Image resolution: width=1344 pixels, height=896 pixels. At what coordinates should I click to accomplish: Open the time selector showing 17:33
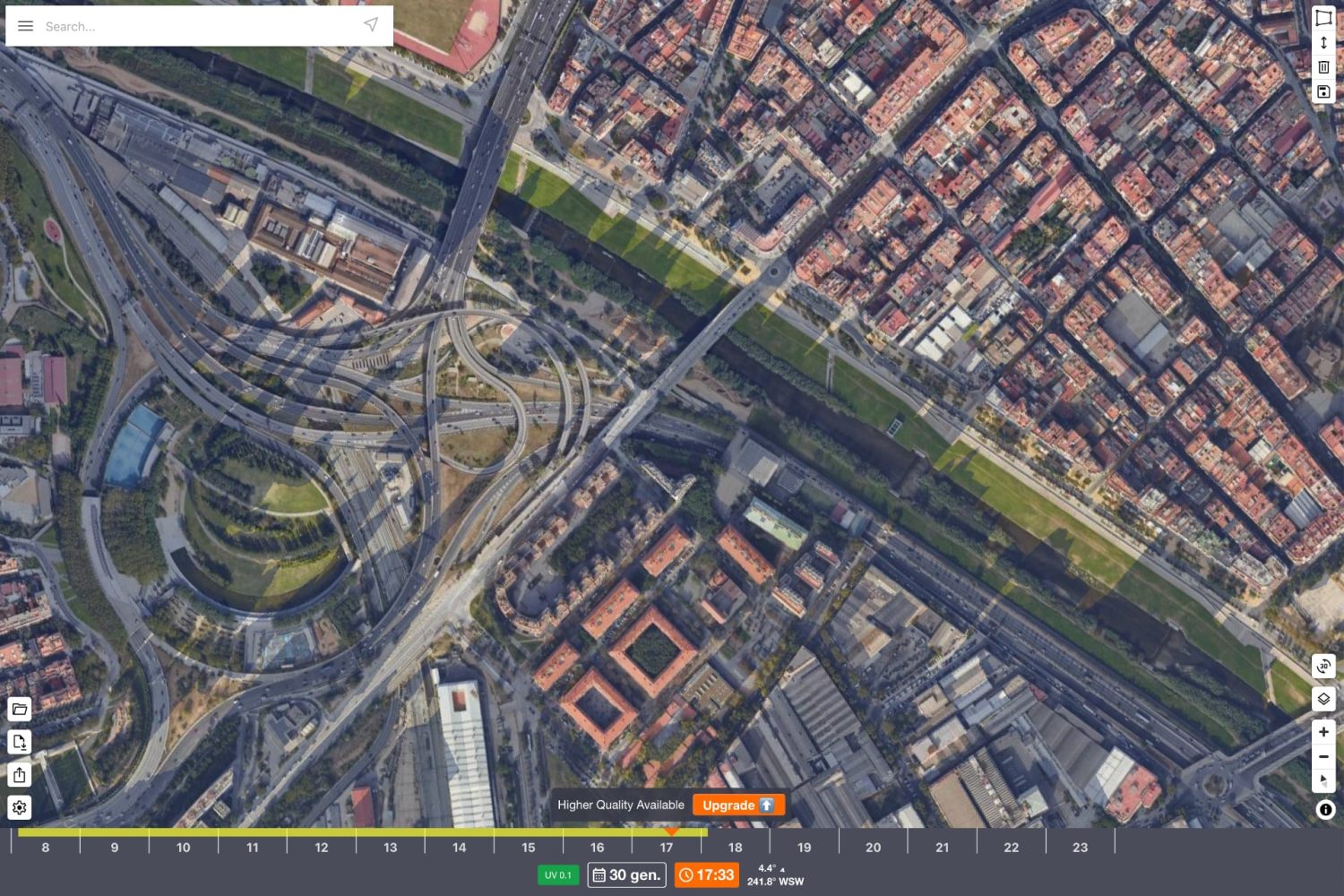pos(707,874)
